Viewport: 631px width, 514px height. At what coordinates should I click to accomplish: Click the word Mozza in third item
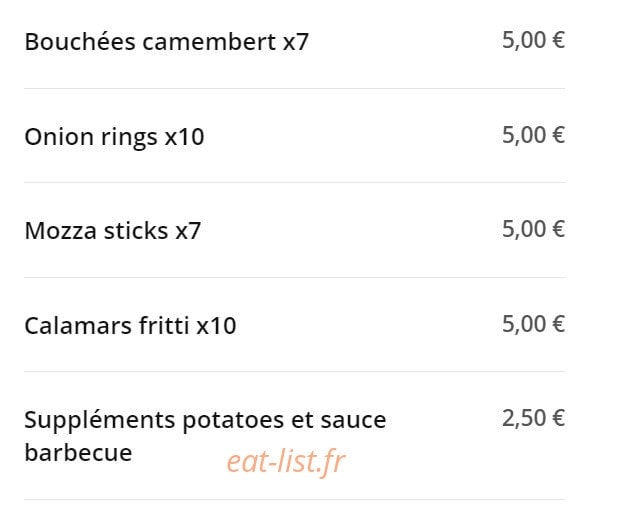60,231
